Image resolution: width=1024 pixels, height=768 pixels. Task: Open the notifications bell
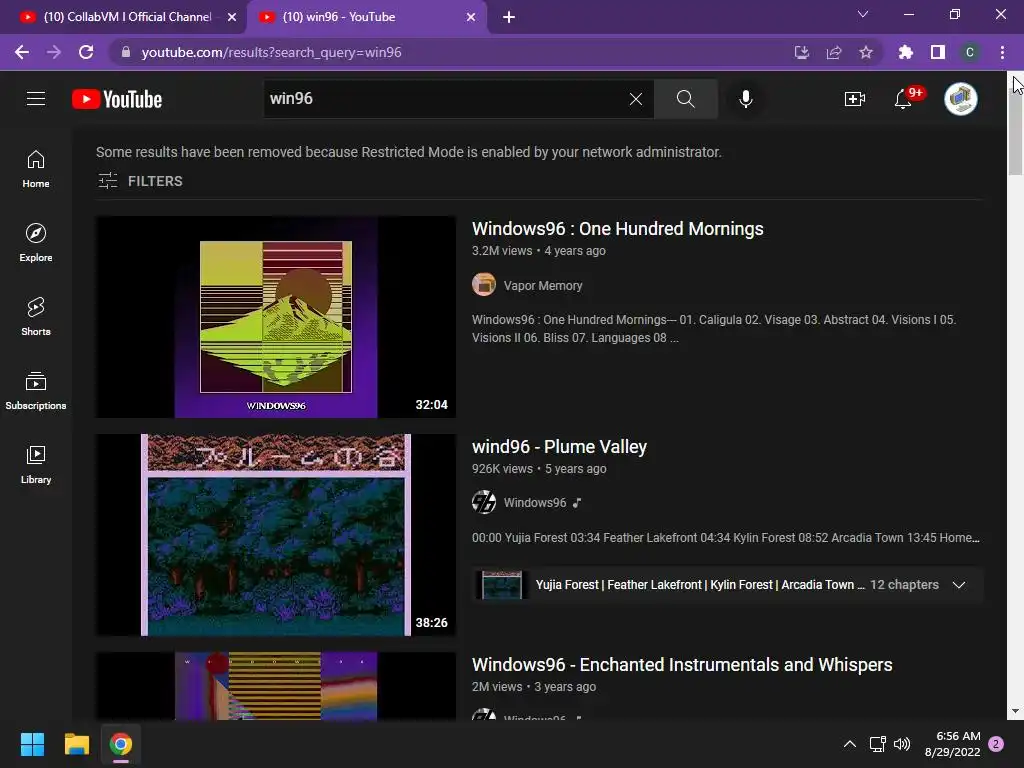[904, 99]
